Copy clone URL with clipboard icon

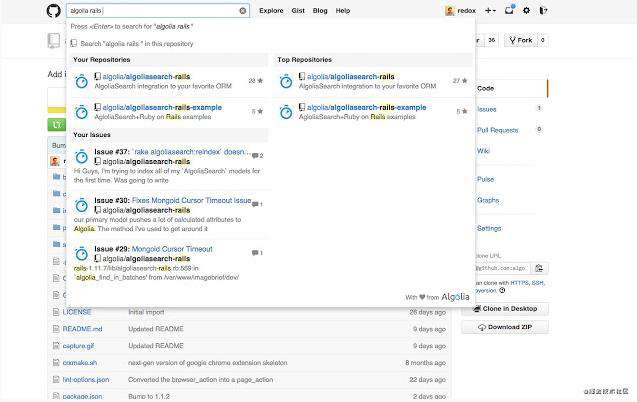click(539, 268)
